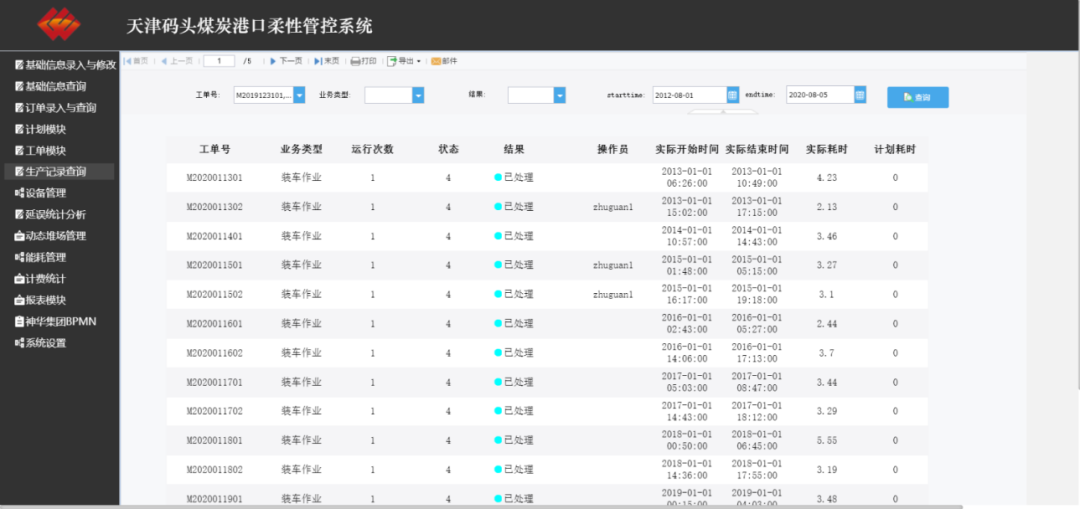Click the 运行次数 column header

pos(373,149)
